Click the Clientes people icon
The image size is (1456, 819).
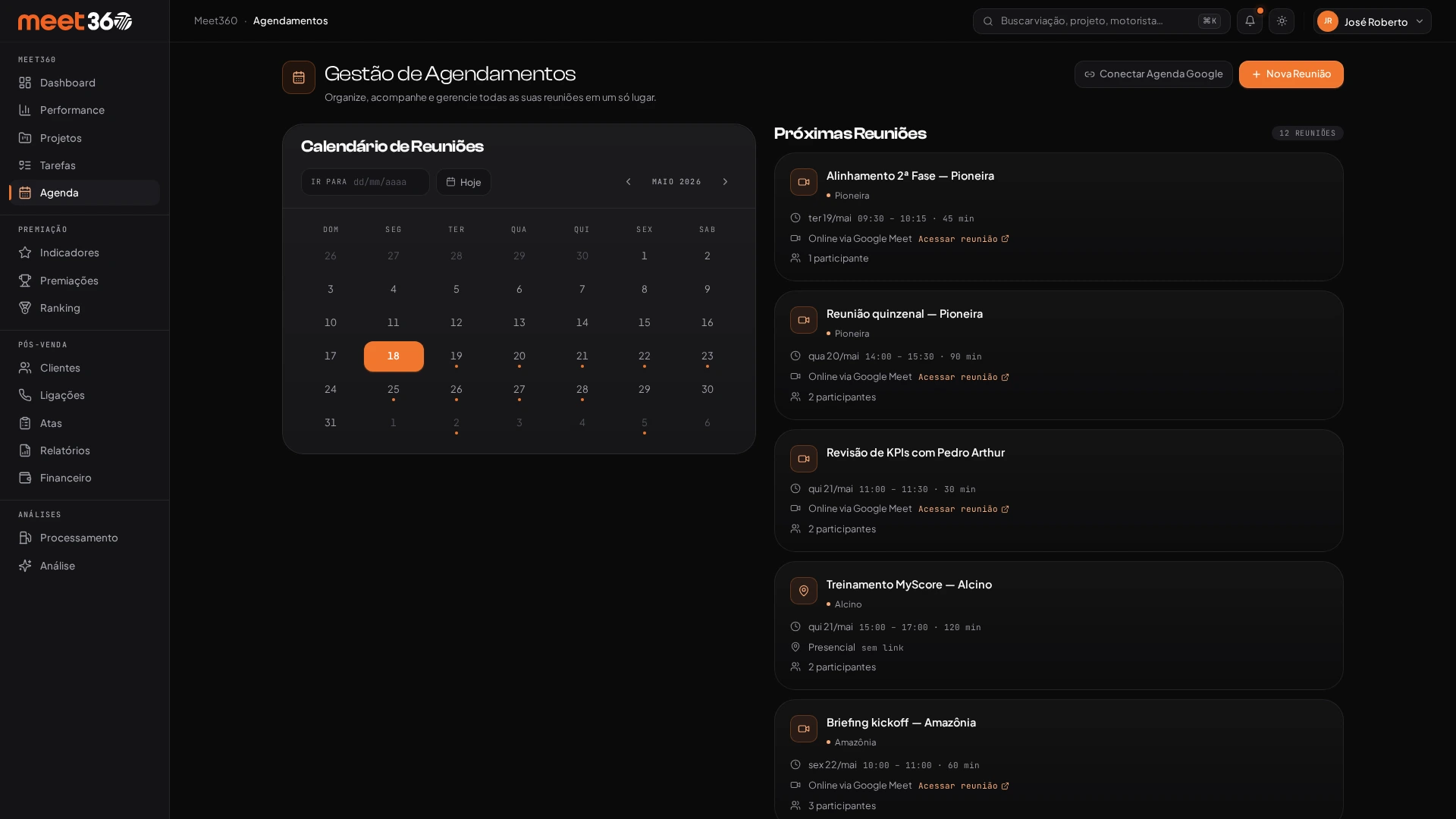[x=25, y=368]
